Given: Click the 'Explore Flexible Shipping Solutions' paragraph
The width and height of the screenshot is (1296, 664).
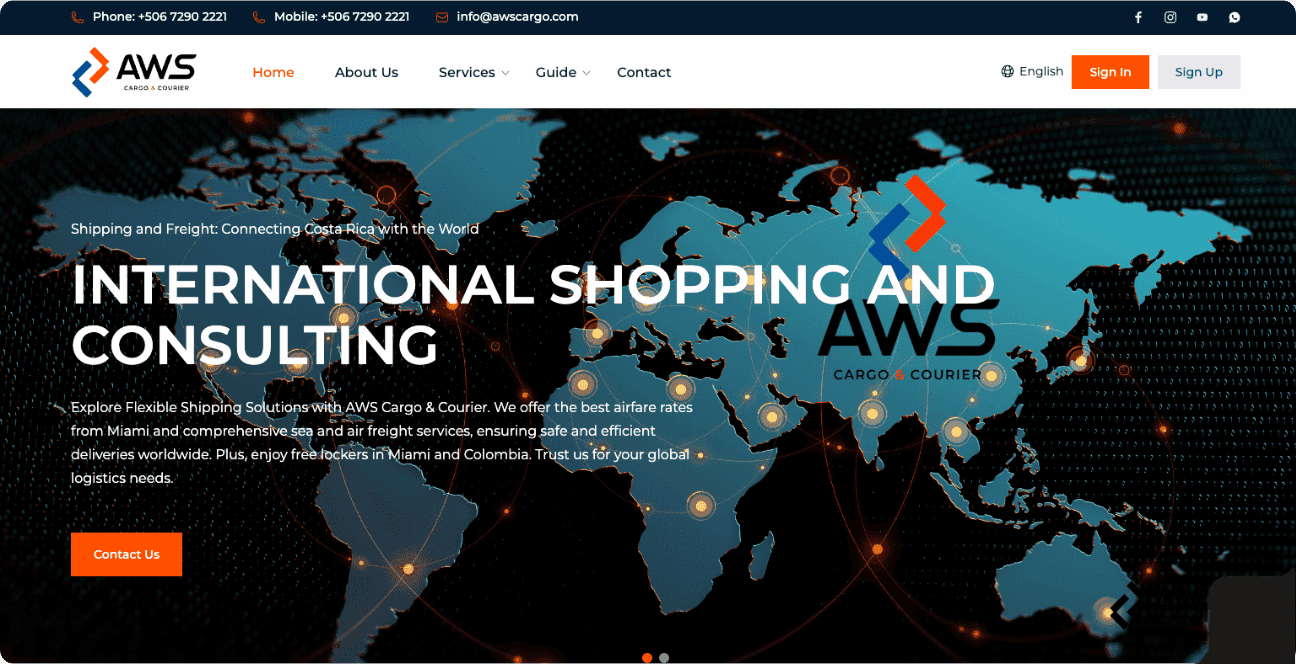Looking at the screenshot, I should click(381, 443).
